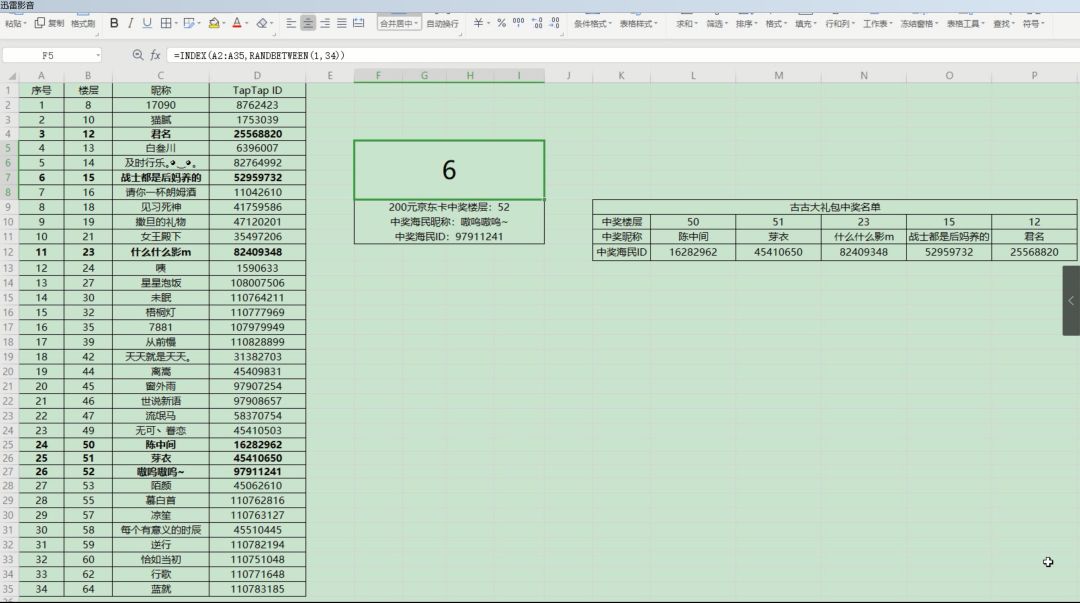Viewport: 1080px width, 603px height.
Task: Toggle Underline formatting
Action: (x=147, y=23)
